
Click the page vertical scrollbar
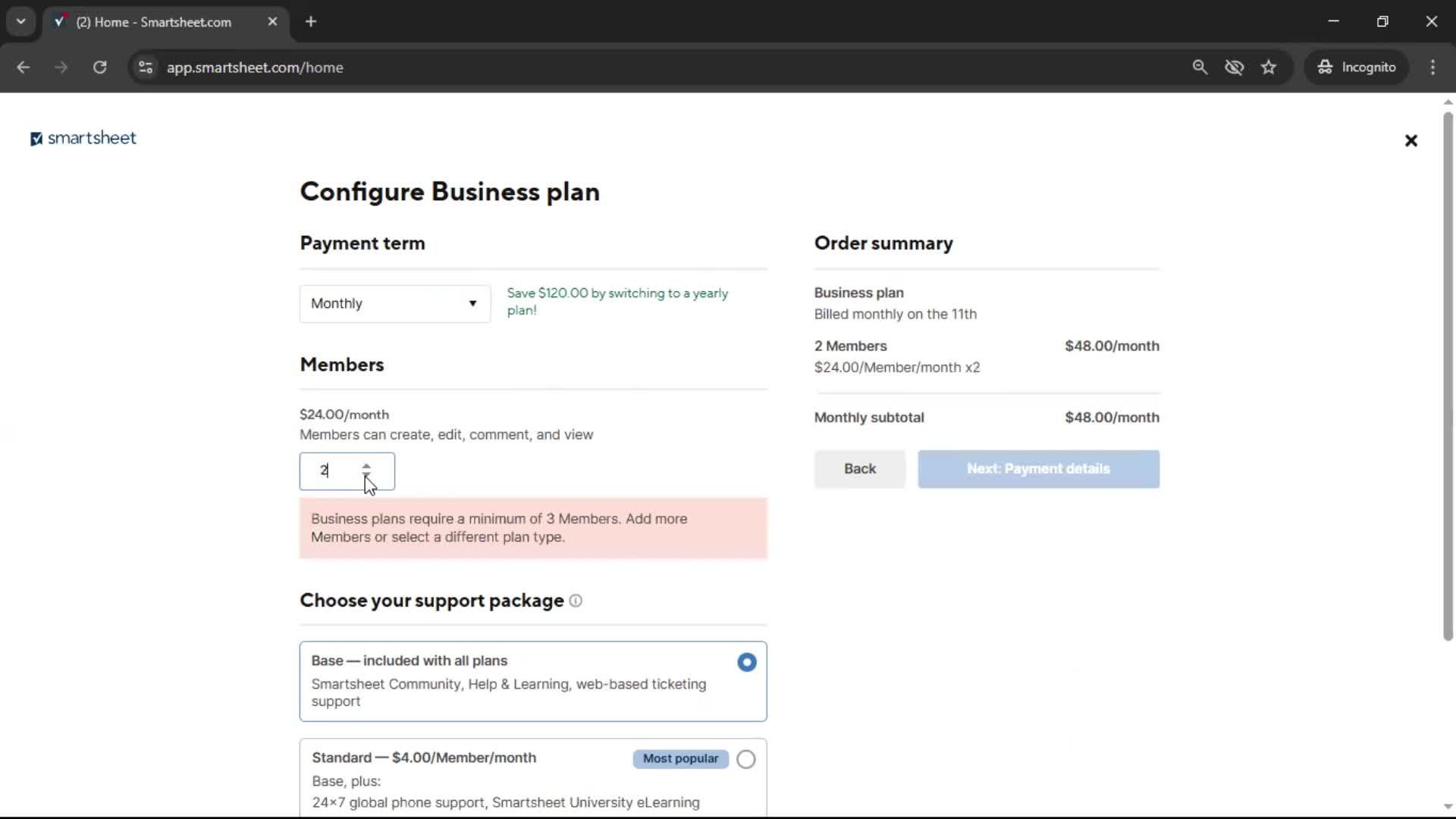coord(1448,379)
